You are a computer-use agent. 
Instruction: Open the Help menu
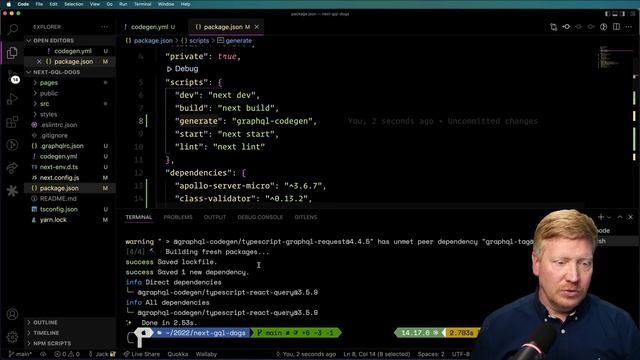(185, 4)
